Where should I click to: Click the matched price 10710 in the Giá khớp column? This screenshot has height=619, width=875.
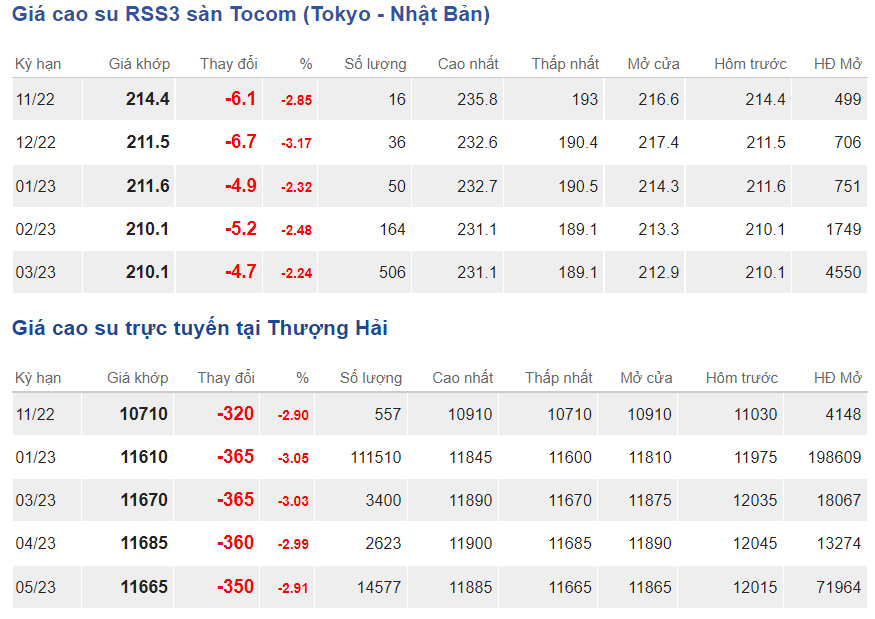(144, 414)
